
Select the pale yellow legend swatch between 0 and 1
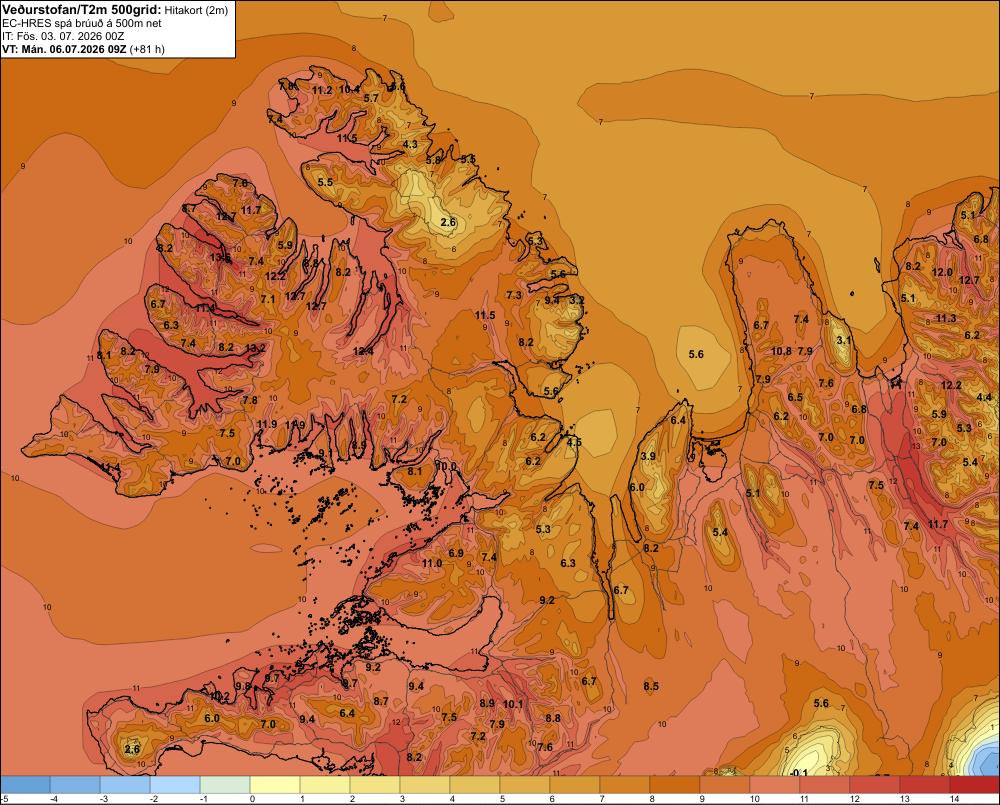275,785
